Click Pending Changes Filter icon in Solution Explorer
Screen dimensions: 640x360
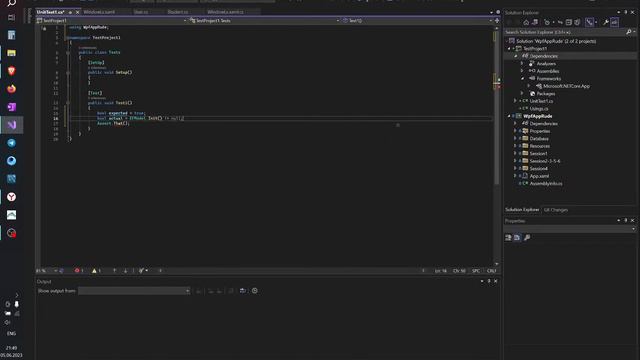pos(547,22)
